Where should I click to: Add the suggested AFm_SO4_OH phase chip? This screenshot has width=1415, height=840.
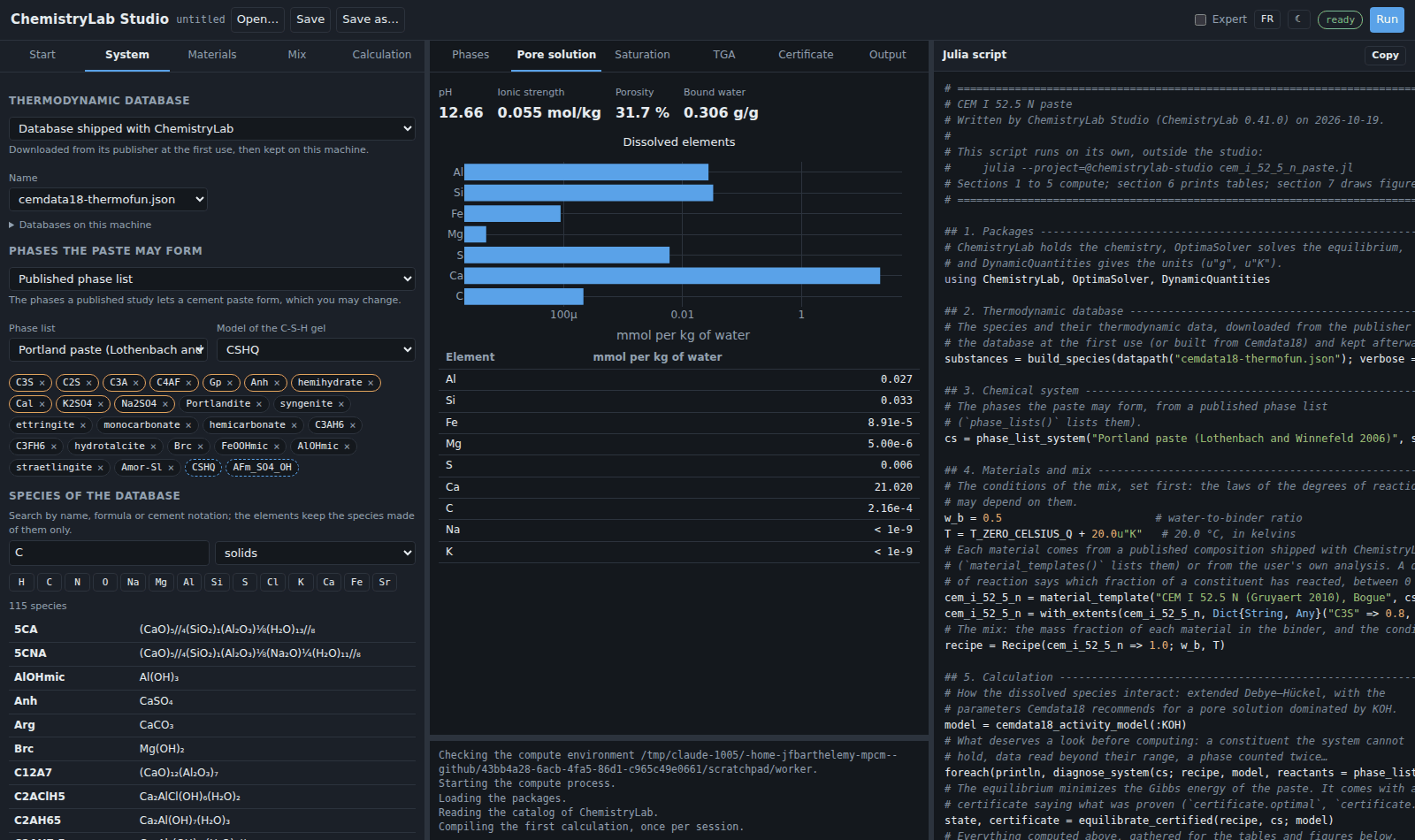[x=262, y=468]
